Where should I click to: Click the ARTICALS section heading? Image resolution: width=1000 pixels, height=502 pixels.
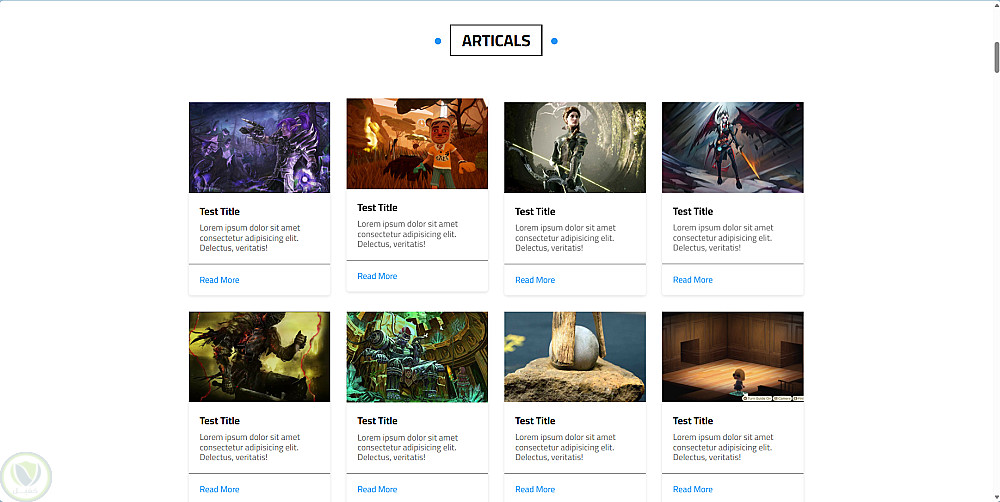[x=496, y=40]
